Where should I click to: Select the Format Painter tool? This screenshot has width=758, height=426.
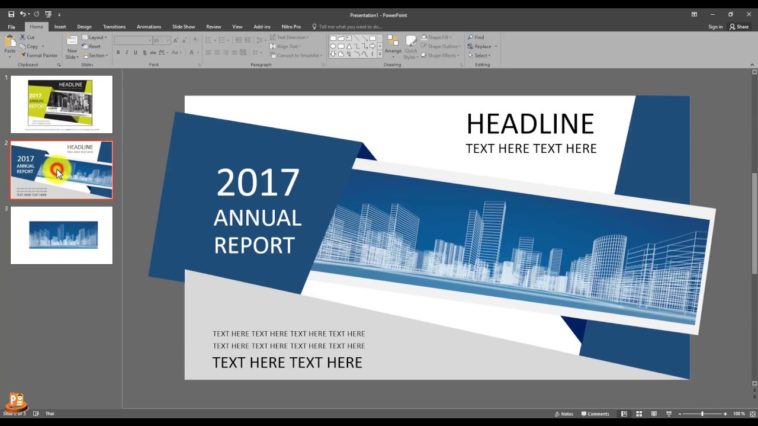pos(40,55)
